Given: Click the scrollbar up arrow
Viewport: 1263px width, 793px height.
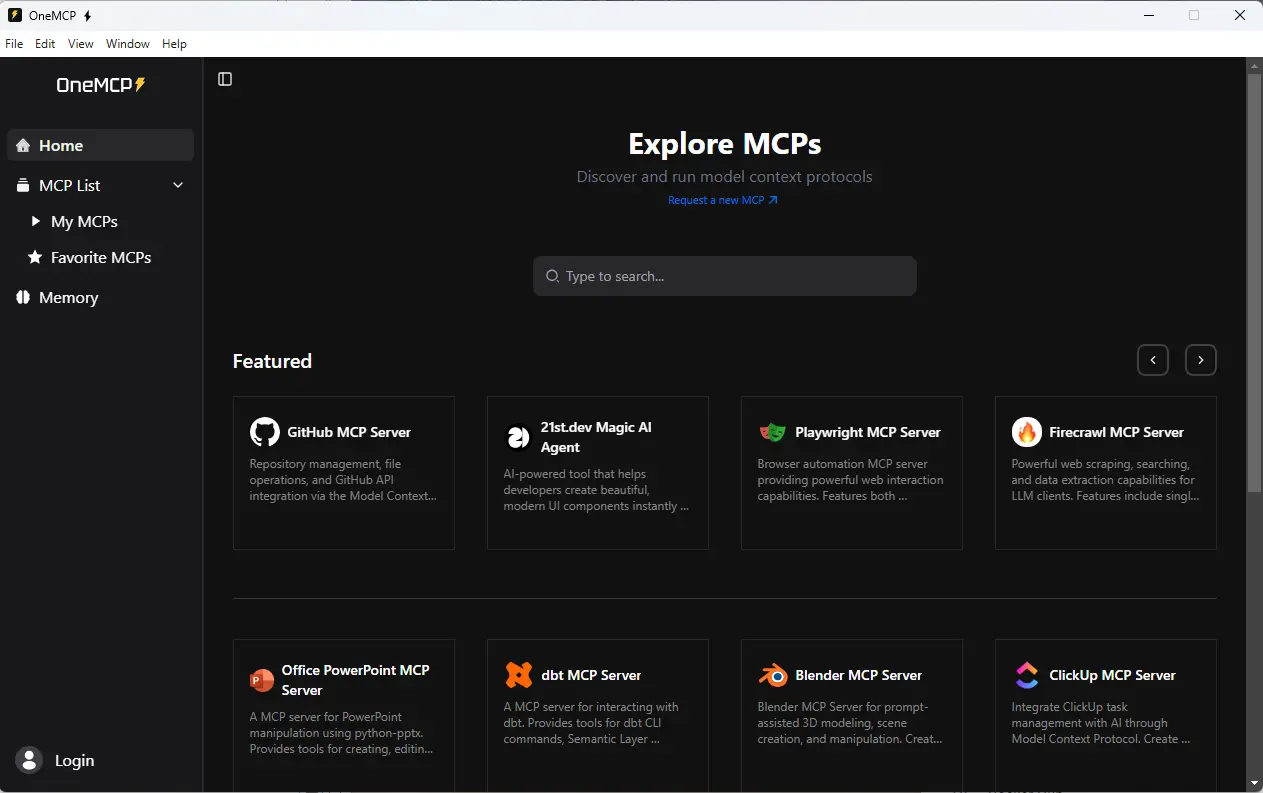Looking at the screenshot, I should click(x=1254, y=66).
